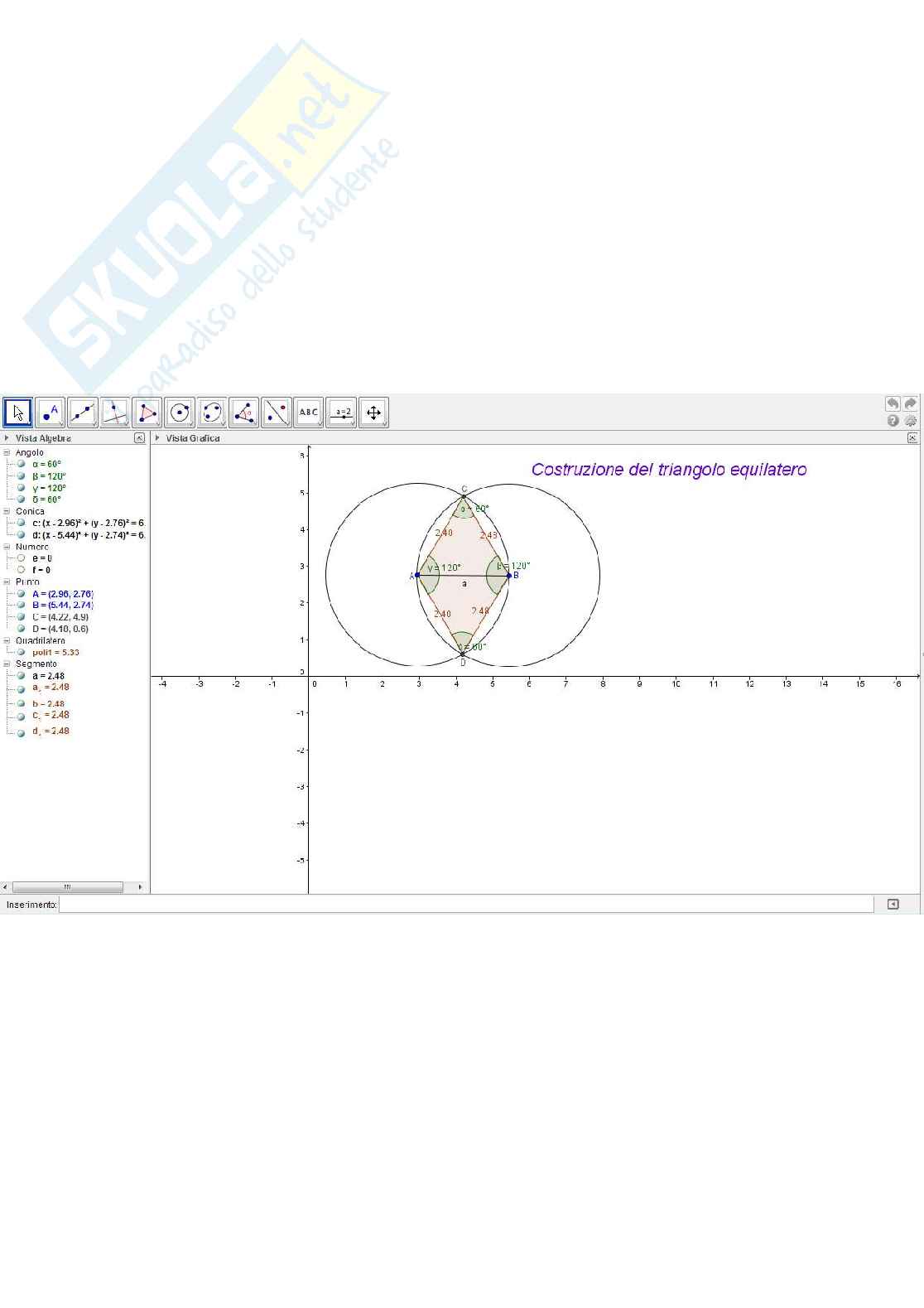Open the input help button beside Inserimento

tap(893, 905)
